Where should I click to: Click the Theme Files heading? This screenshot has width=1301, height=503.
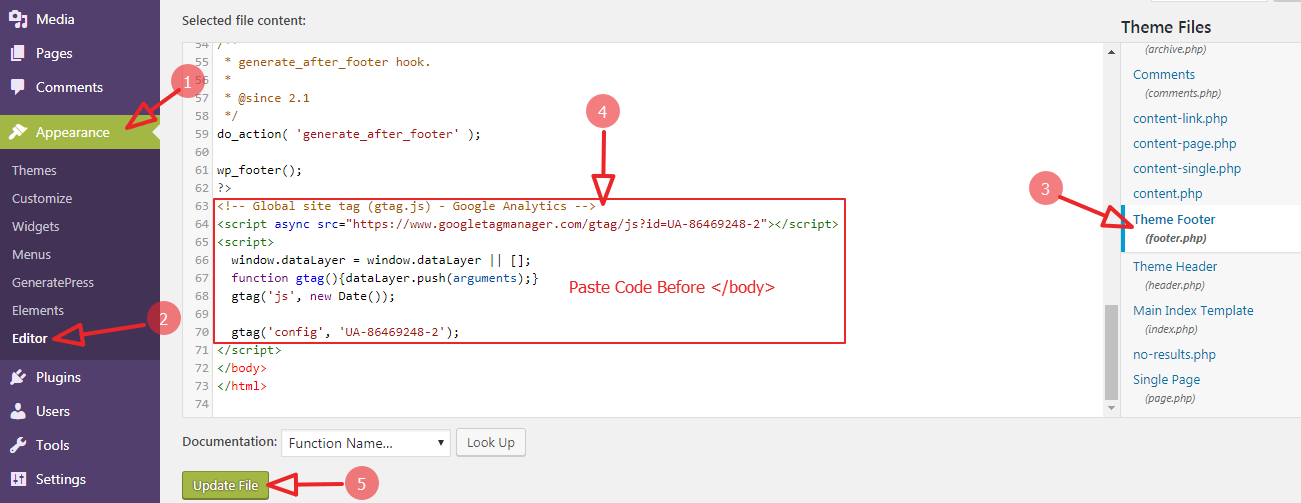pyautogui.click(x=1166, y=27)
